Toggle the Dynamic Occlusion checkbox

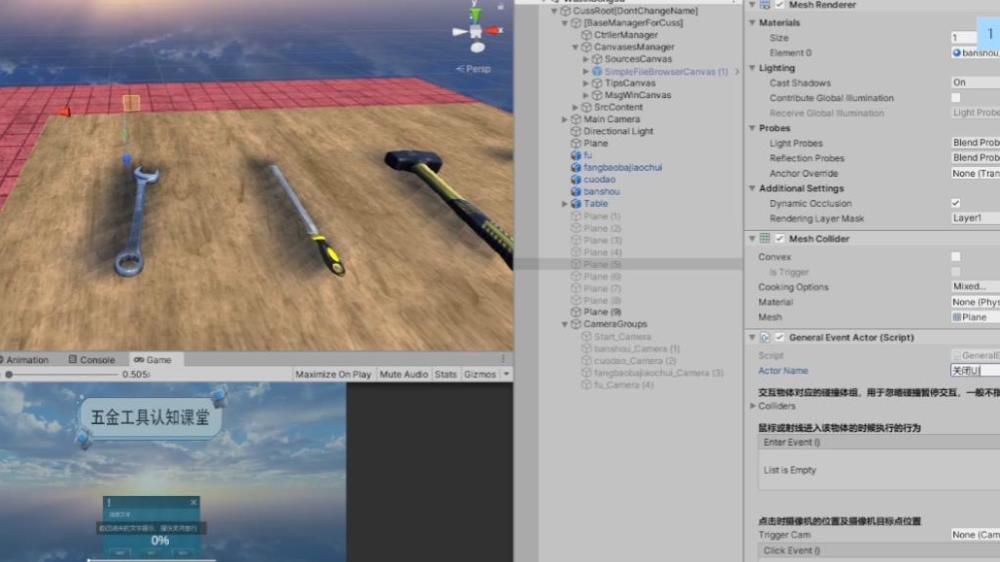pos(955,203)
